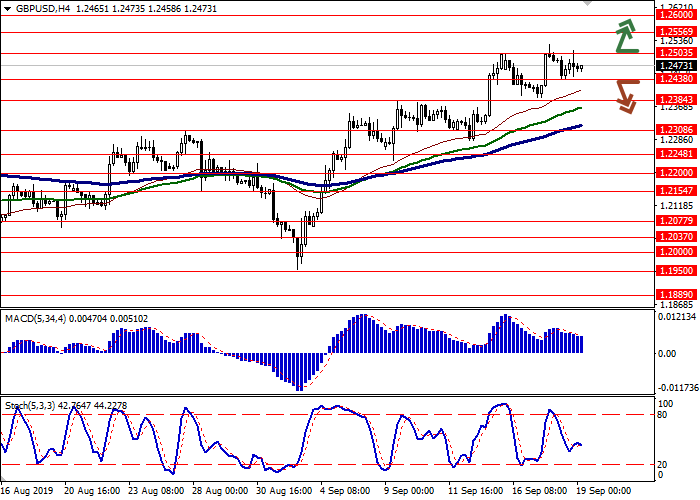Click the brown downward arrow icon
Viewport: 700px width, 500px height.
click(x=627, y=95)
